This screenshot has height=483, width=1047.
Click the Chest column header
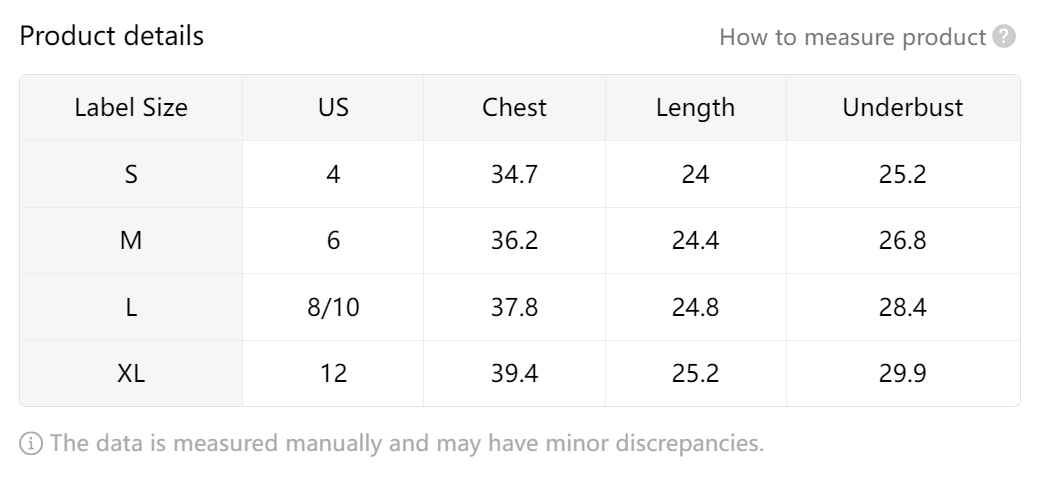pyautogui.click(x=514, y=108)
